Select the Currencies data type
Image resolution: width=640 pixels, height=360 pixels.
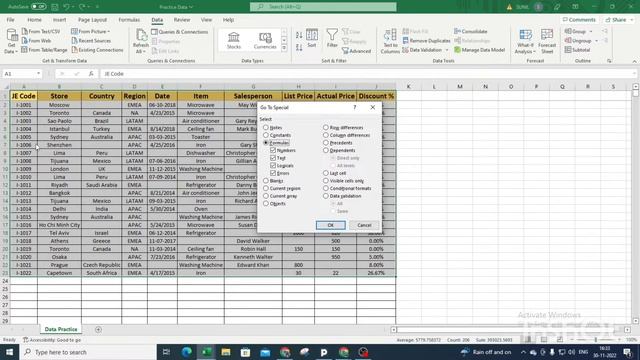pos(265,40)
